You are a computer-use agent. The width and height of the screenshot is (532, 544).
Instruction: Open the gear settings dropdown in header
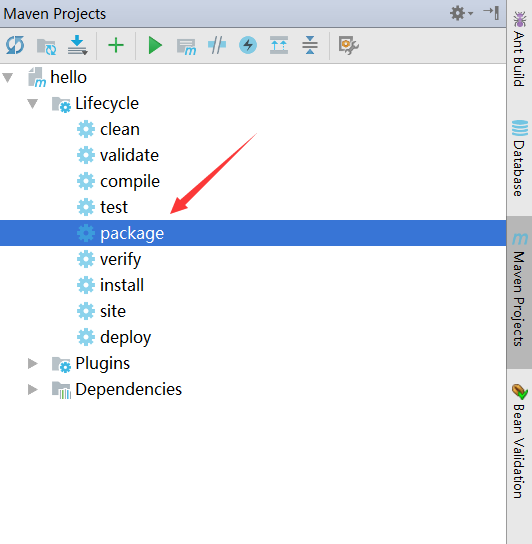[461, 14]
